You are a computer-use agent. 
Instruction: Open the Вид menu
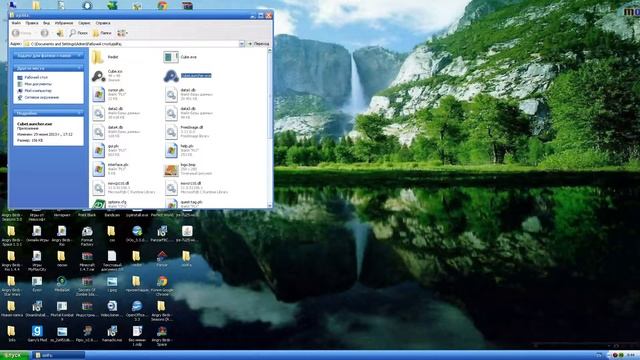(47, 23)
